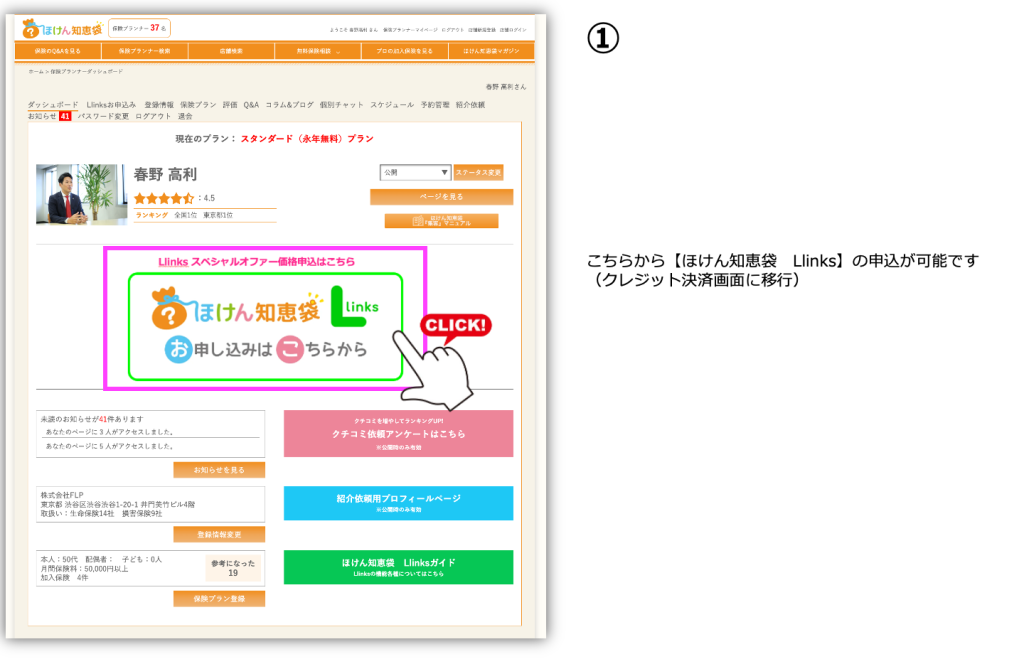Image resolution: width=1024 pixels, height=659 pixels.
Task: Open the 紹介依頼用プロフィールページ blue button
Action: coord(398,503)
